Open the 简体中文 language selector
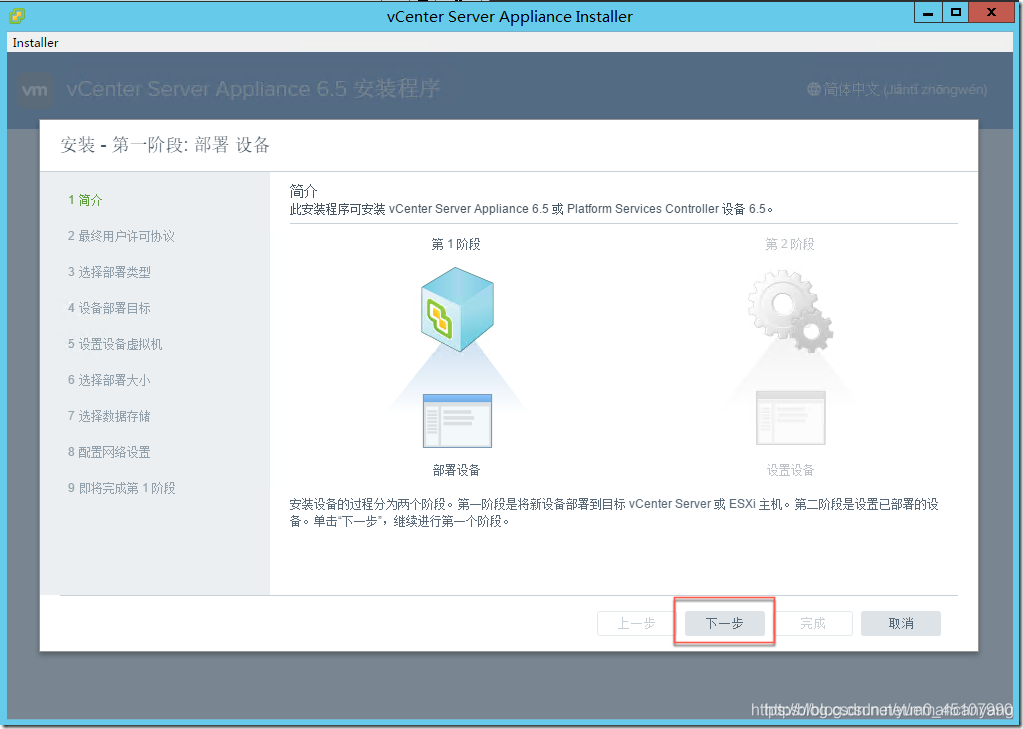Viewport: 1023px width, 729px height. pyautogui.click(x=897, y=89)
